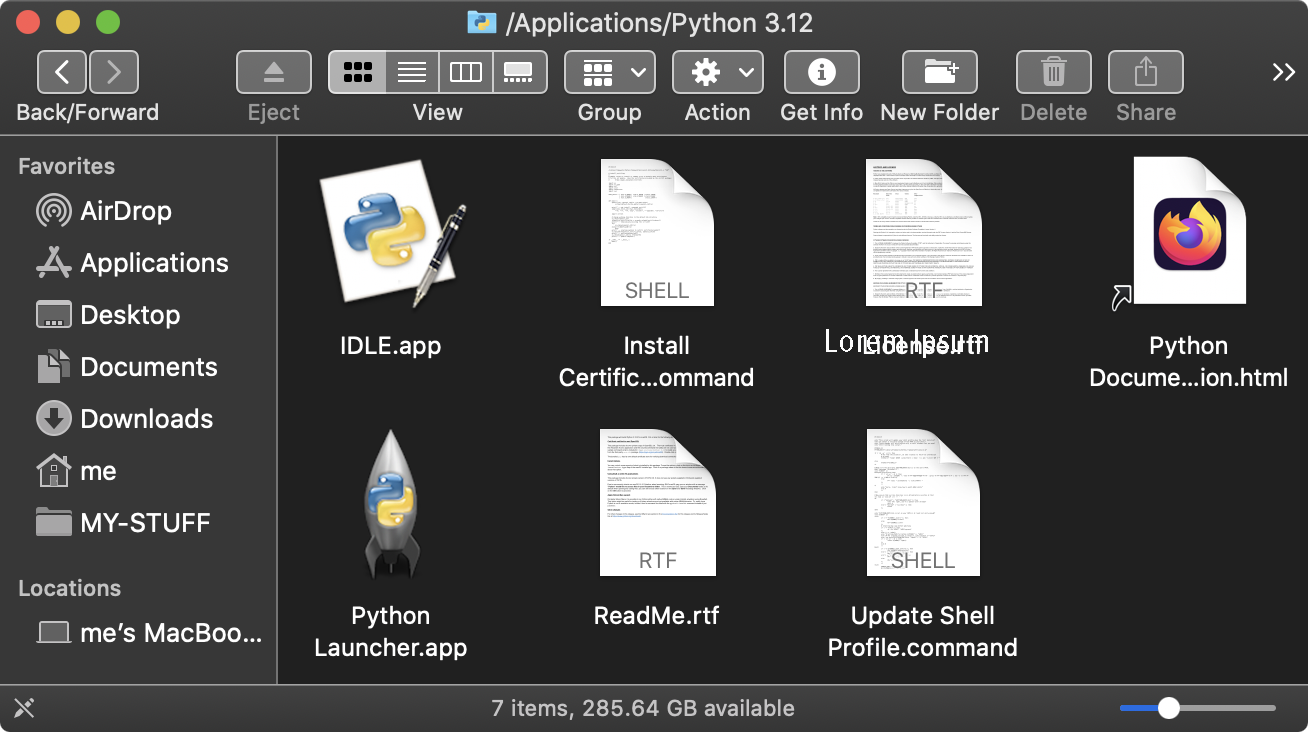Click the Get Info toolbar icon

click(x=821, y=72)
